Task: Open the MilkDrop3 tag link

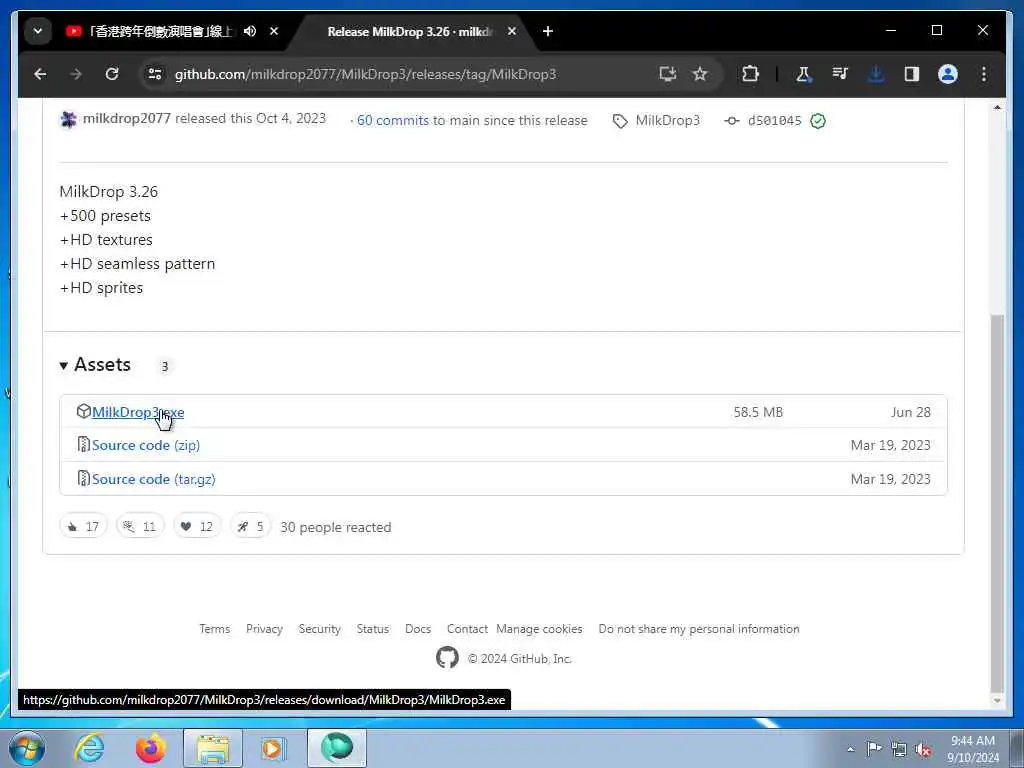Action: coord(667,120)
